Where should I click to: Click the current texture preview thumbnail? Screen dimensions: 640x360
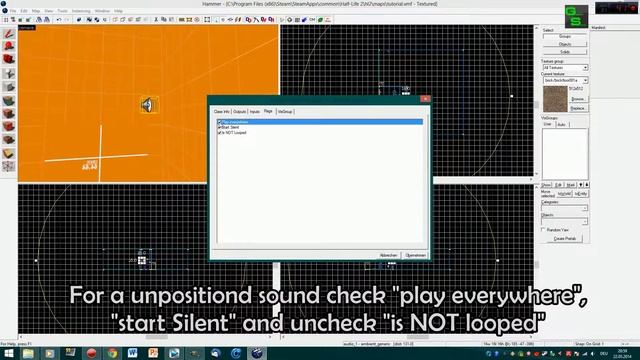(555, 99)
